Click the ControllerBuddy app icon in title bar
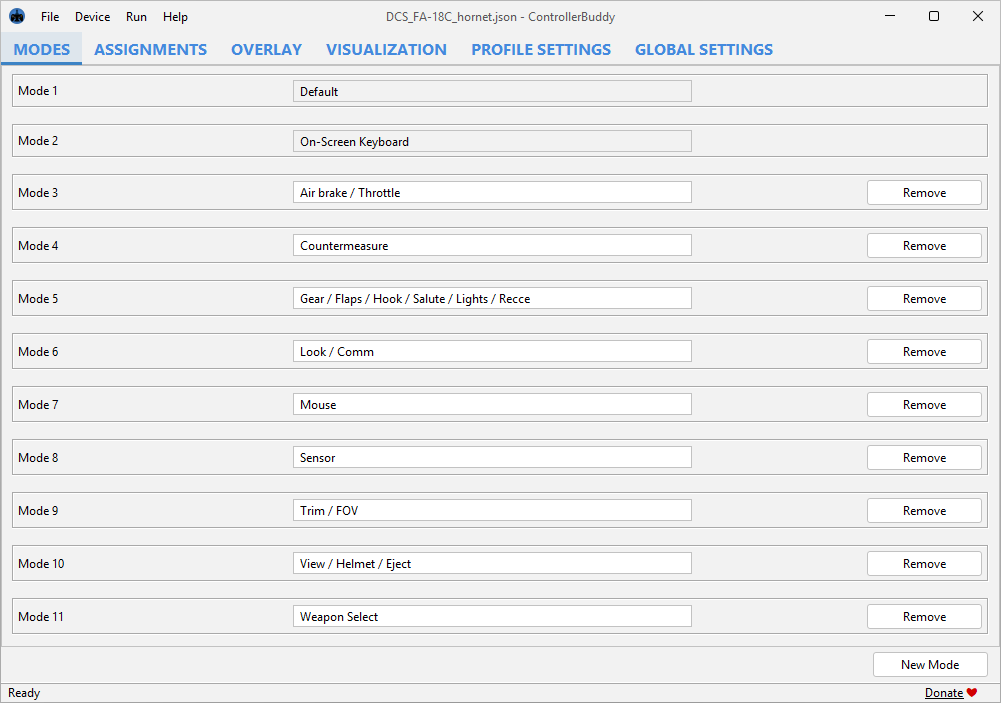 (x=17, y=16)
